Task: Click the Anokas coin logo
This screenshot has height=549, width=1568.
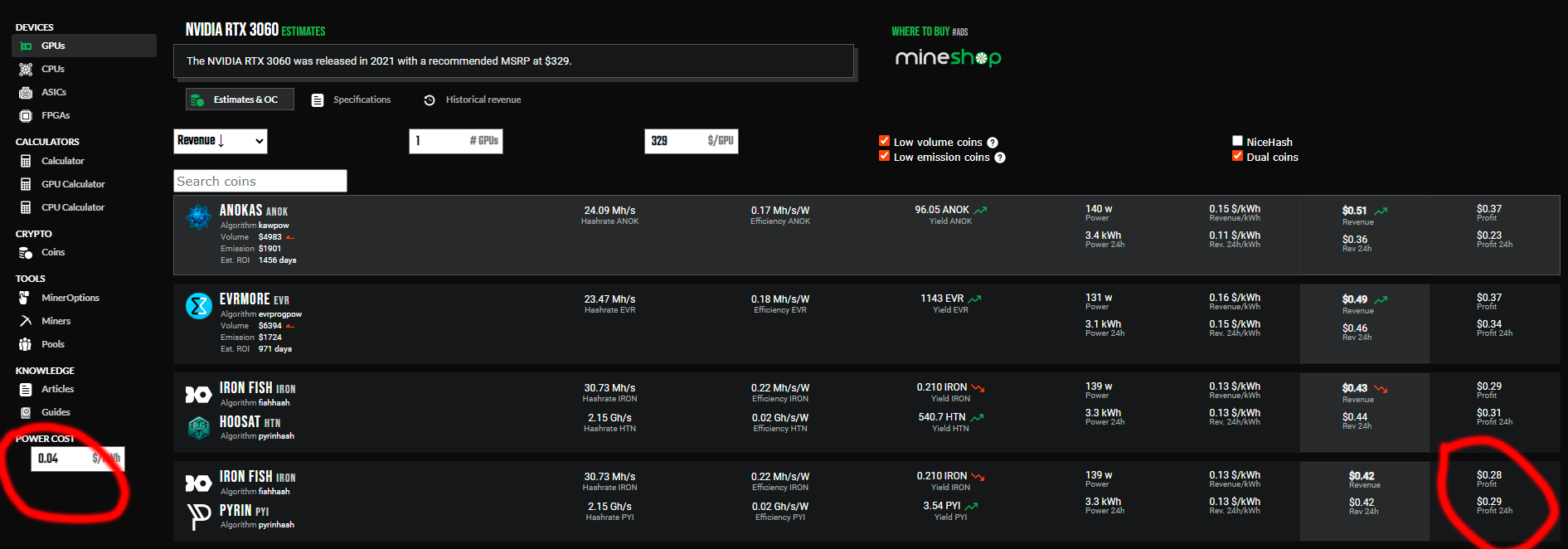Action: tap(198, 217)
